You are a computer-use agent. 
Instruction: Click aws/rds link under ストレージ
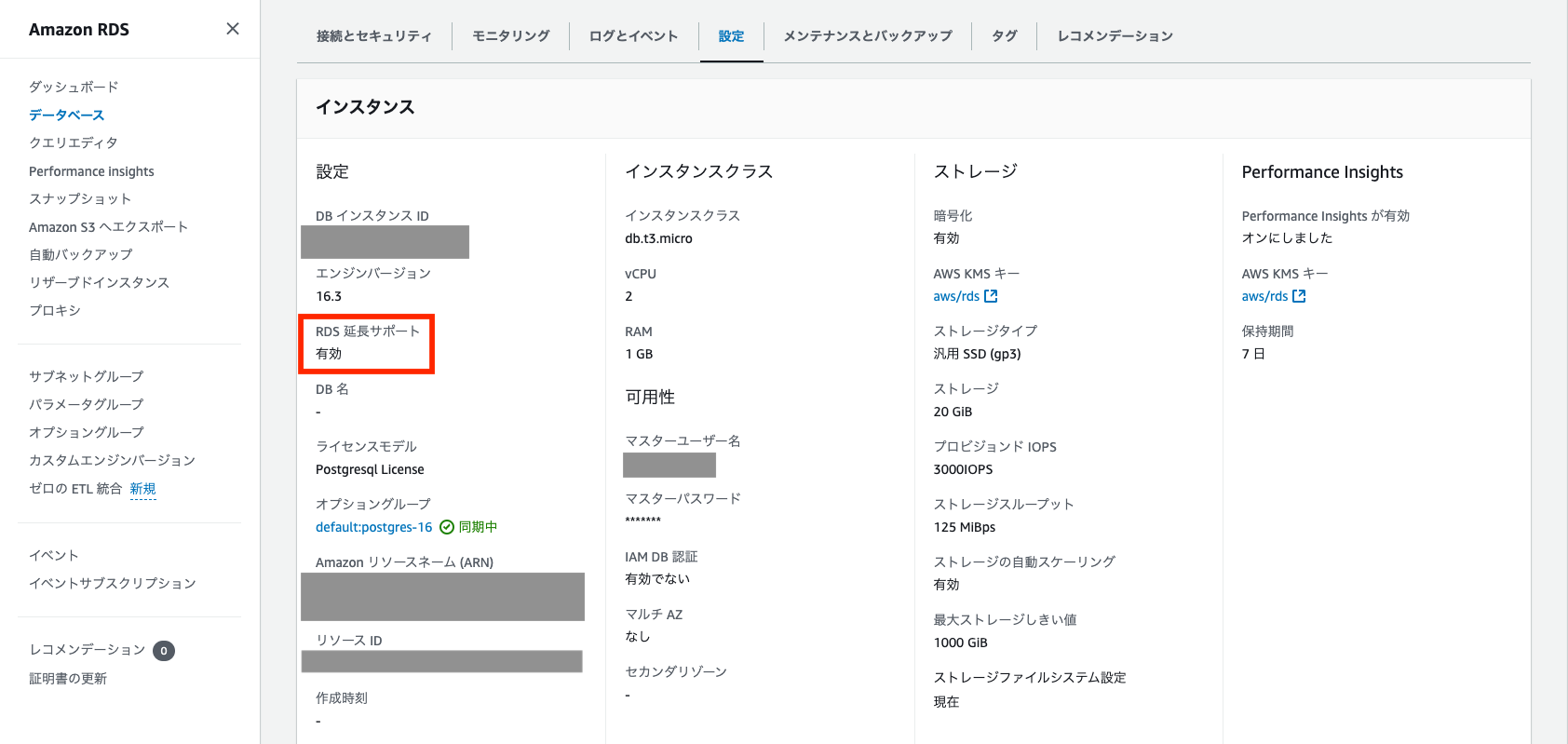956,296
